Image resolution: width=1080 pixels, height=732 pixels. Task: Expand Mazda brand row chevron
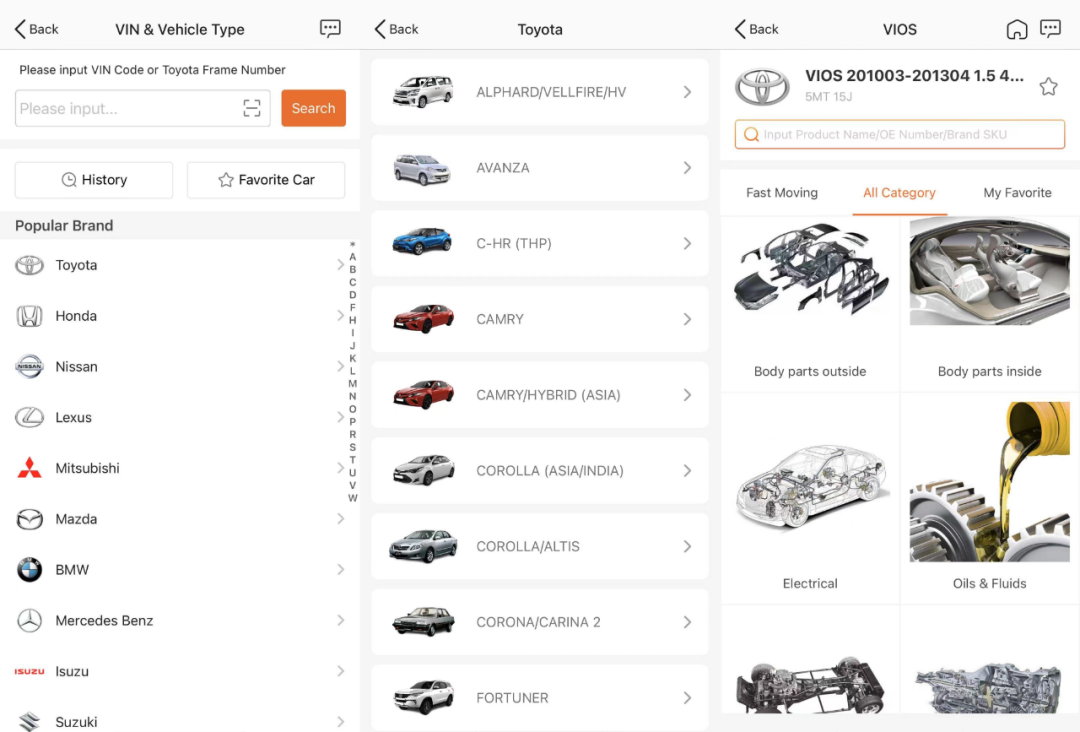point(340,519)
